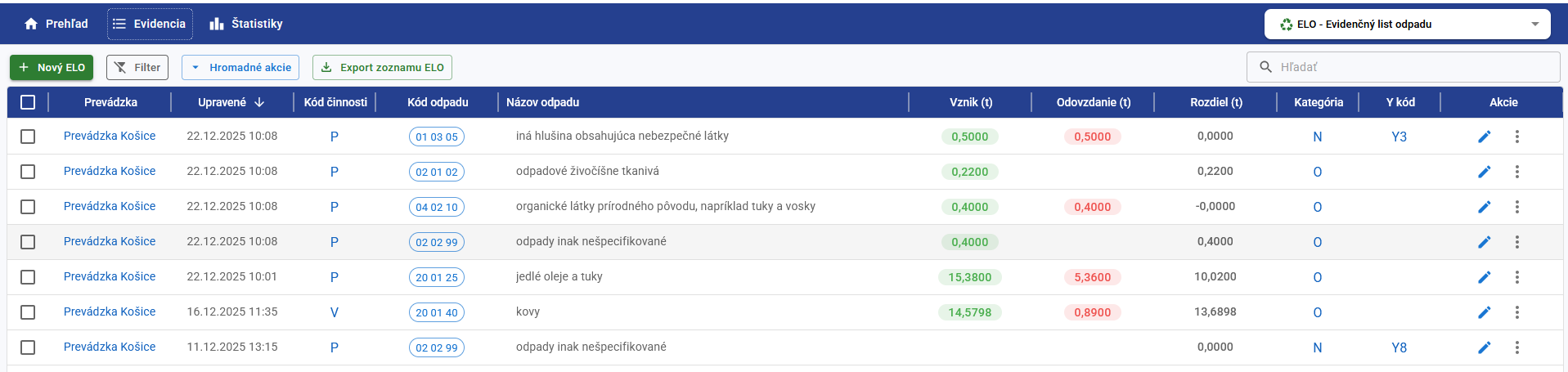Create a new record with Nový ELO
The height and width of the screenshot is (372, 1568).
[x=52, y=68]
